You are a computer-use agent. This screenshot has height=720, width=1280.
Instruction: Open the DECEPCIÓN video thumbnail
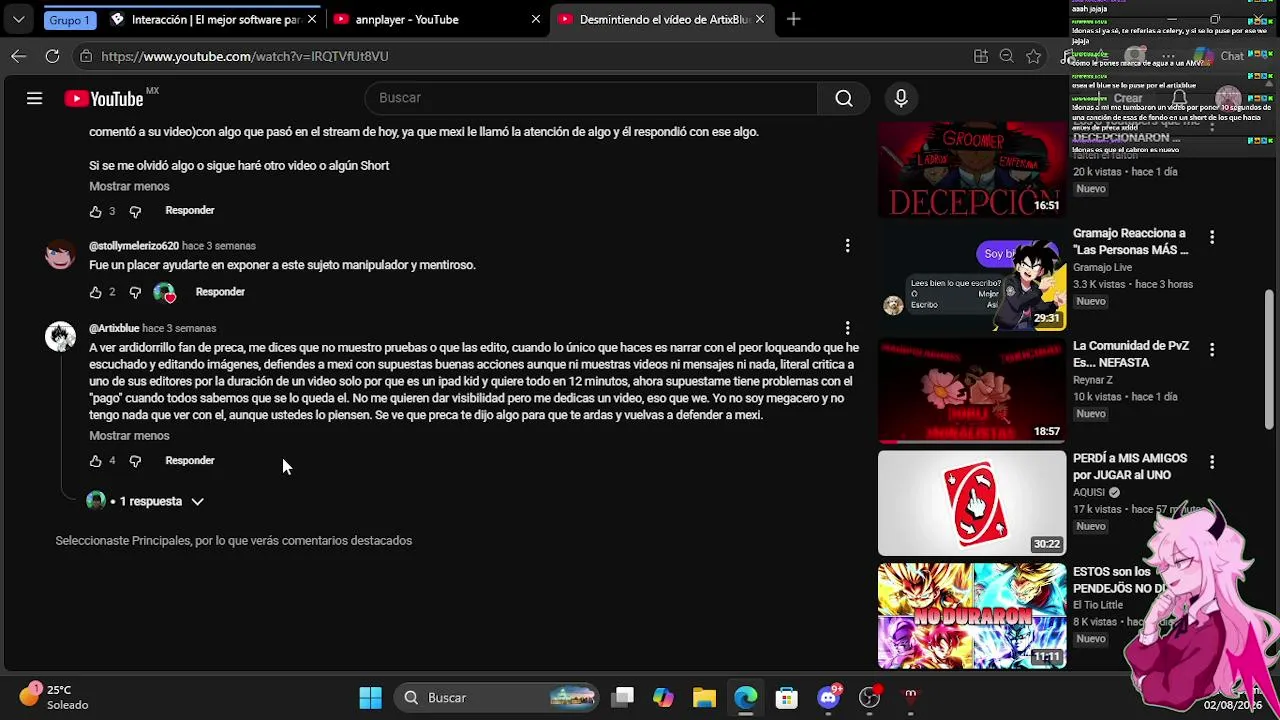pyautogui.click(x=972, y=168)
